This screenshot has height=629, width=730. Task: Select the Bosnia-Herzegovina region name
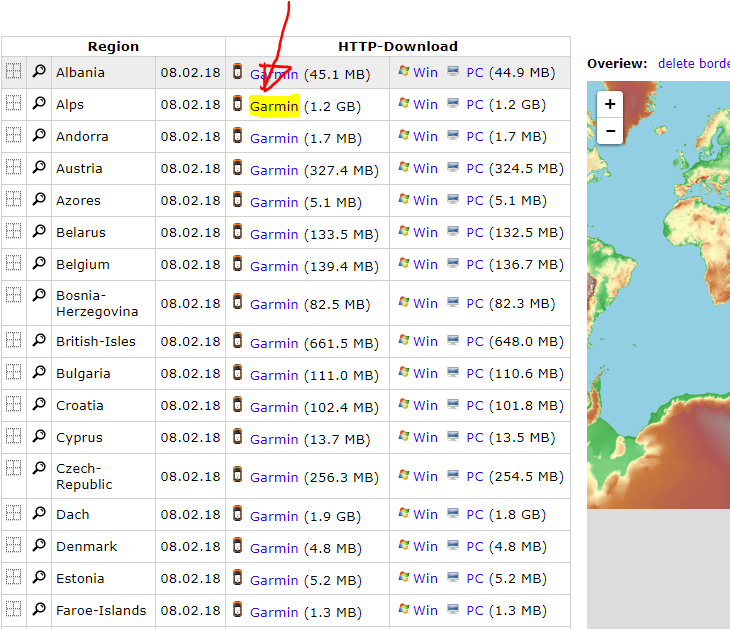pyautogui.click(x=97, y=303)
